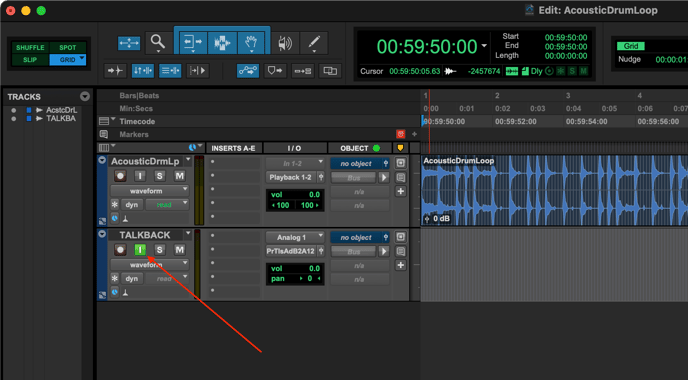Image resolution: width=688 pixels, height=380 pixels.
Task: Select SHUFFLE edit mode
Action: pos(30,47)
